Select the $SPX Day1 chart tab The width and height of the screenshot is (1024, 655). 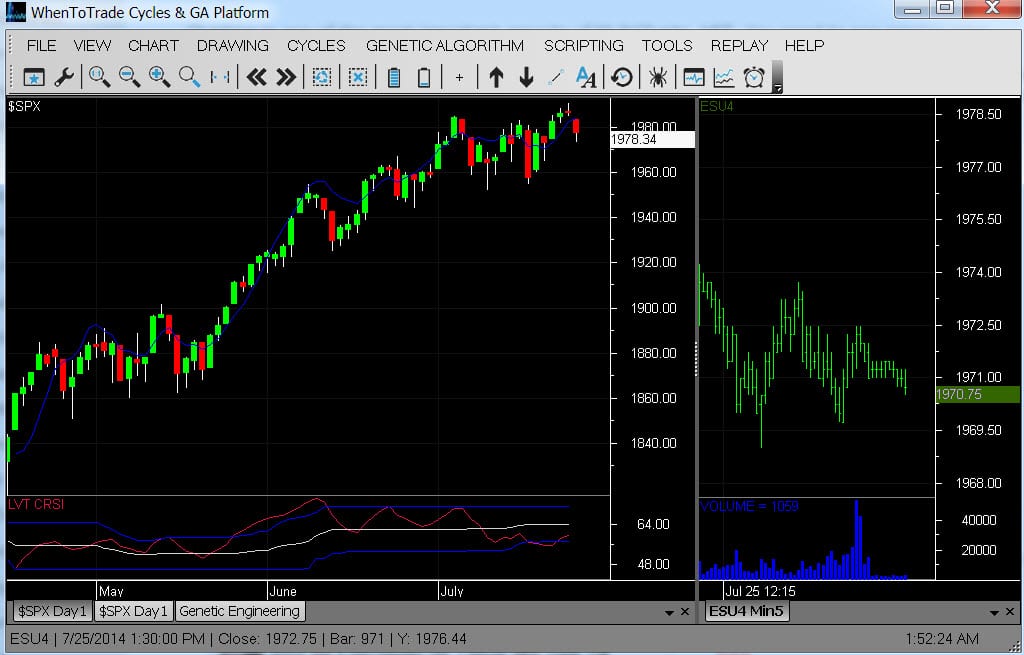[51, 611]
